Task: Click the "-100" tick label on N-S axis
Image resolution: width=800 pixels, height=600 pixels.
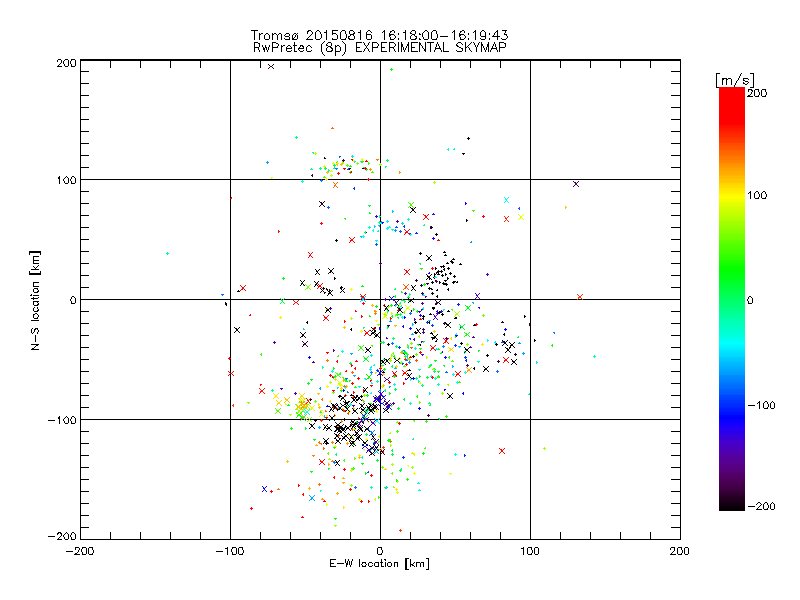Action: [62, 420]
